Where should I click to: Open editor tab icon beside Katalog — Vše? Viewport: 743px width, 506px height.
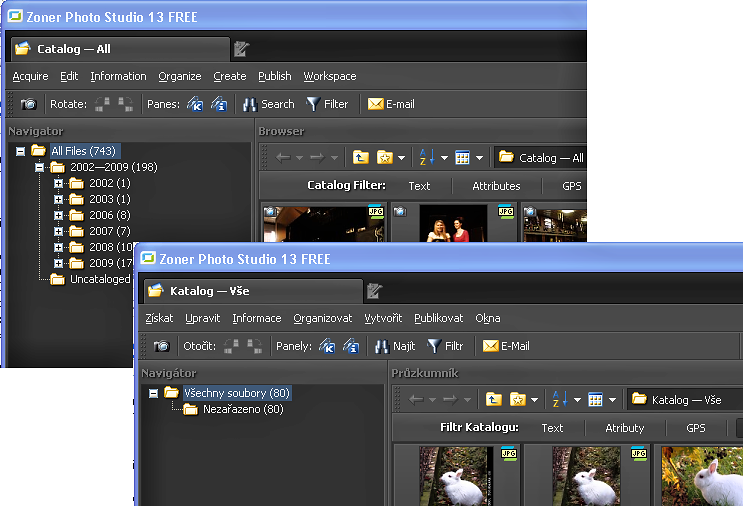tap(374, 291)
